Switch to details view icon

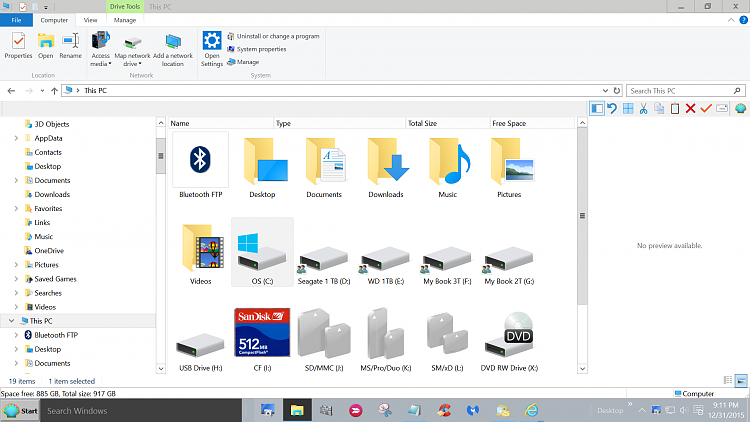(728, 380)
